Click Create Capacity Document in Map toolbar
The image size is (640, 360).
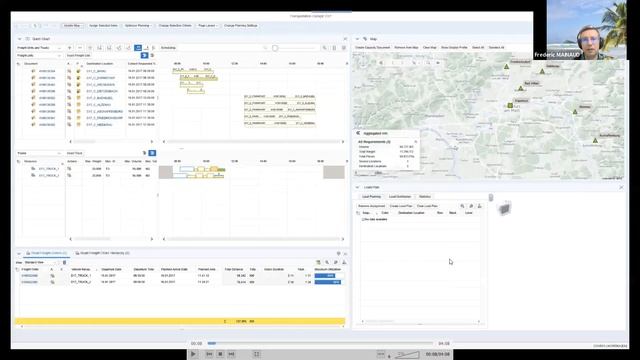372,48
